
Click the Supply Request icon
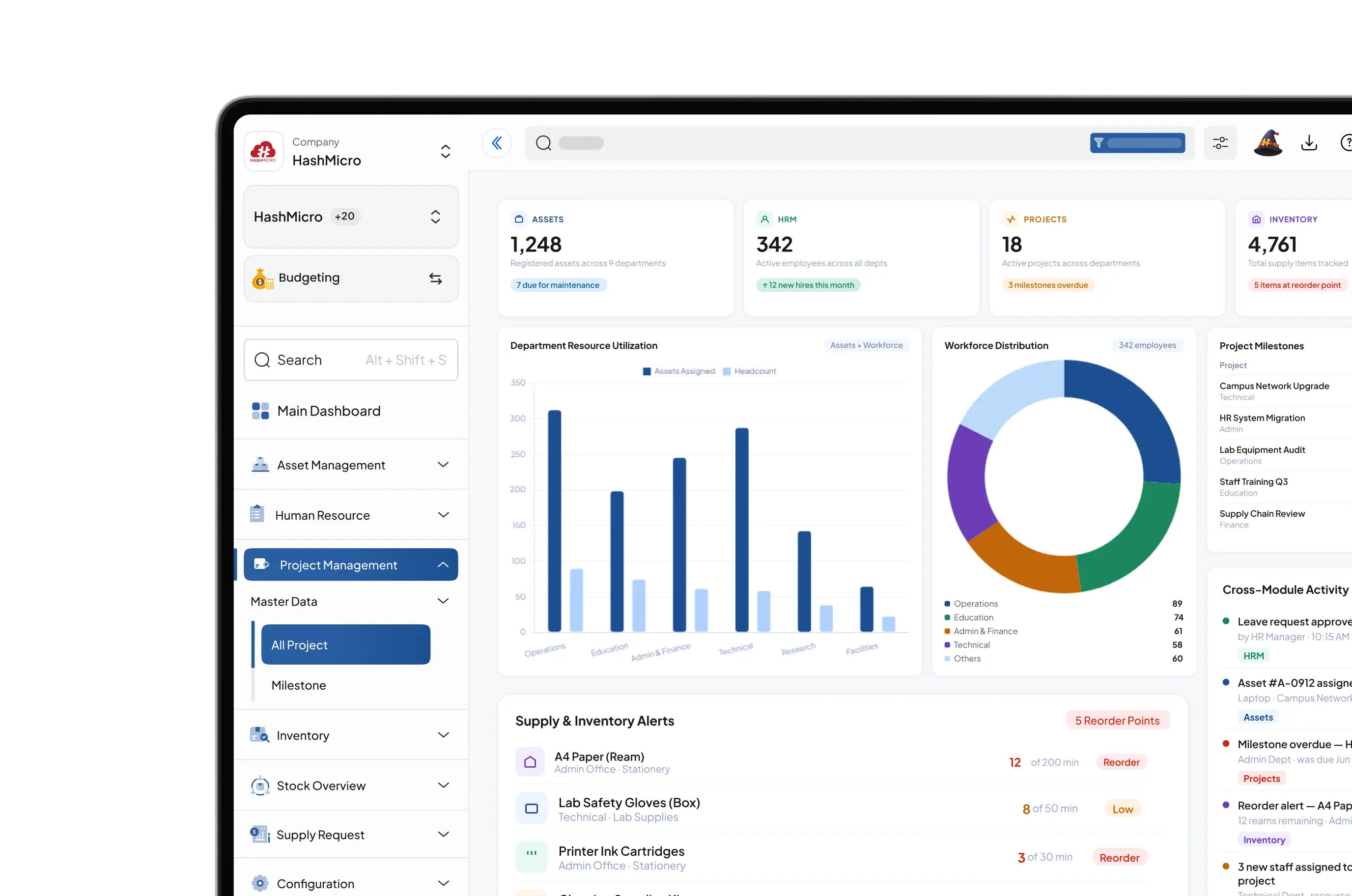pos(260,834)
